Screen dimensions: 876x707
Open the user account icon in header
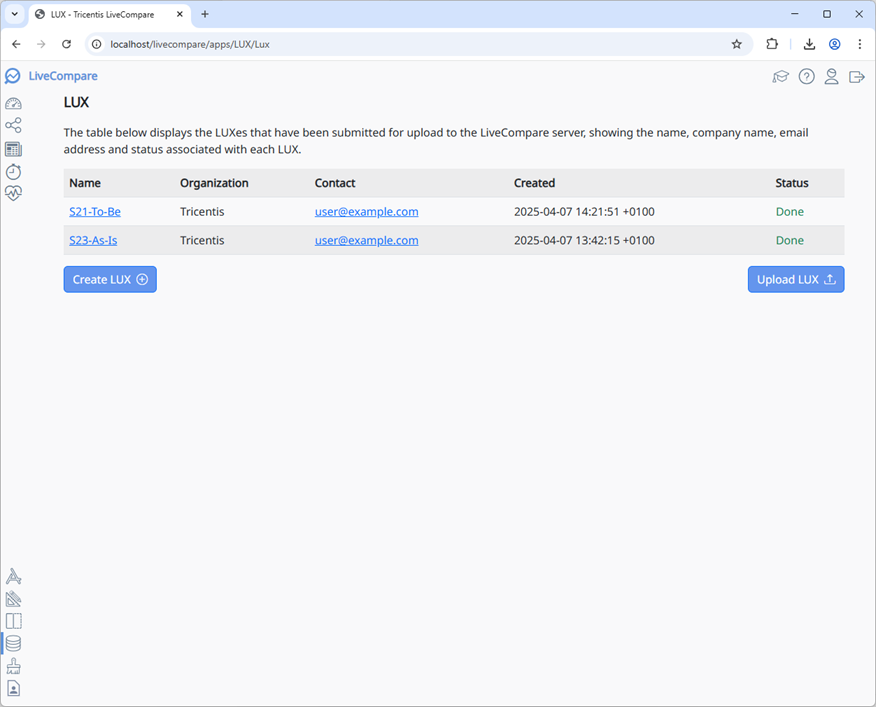click(831, 77)
